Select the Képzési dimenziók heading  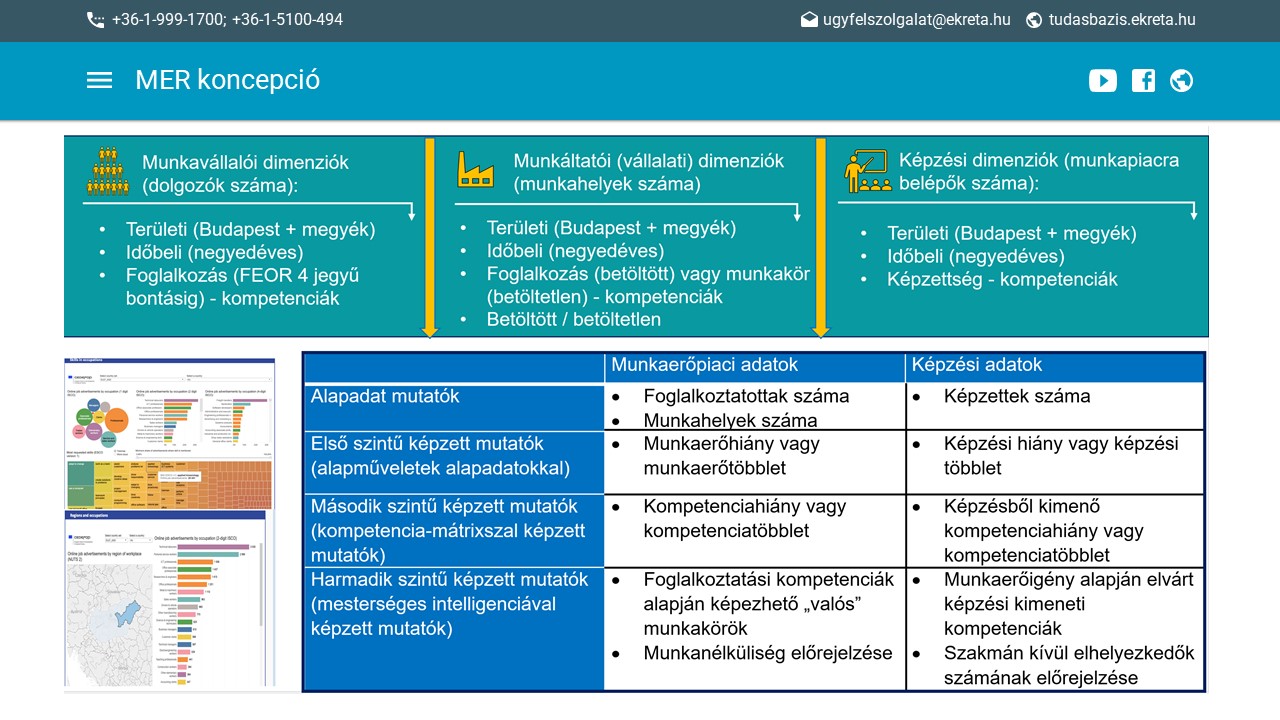coord(1039,171)
